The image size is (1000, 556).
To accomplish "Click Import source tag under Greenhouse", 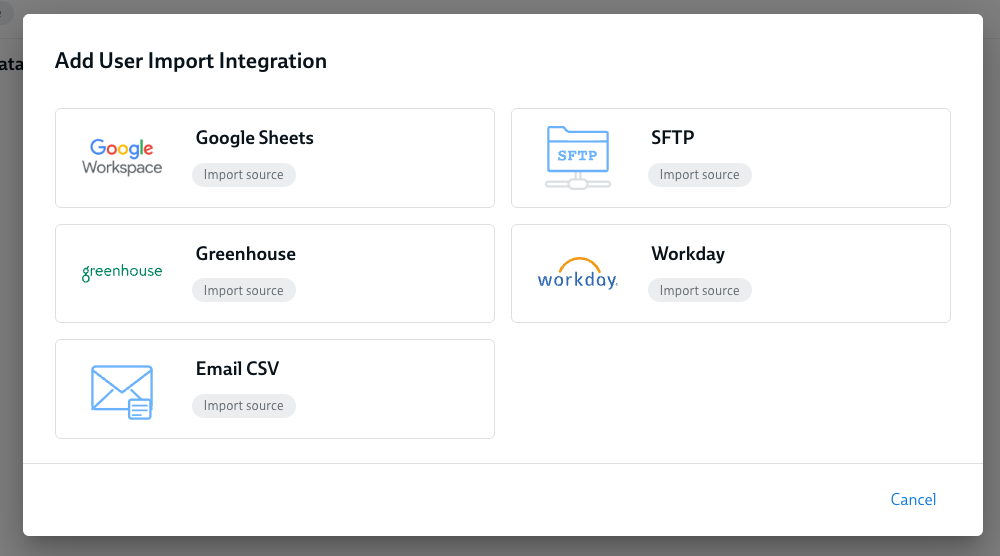I will click(244, 290).
